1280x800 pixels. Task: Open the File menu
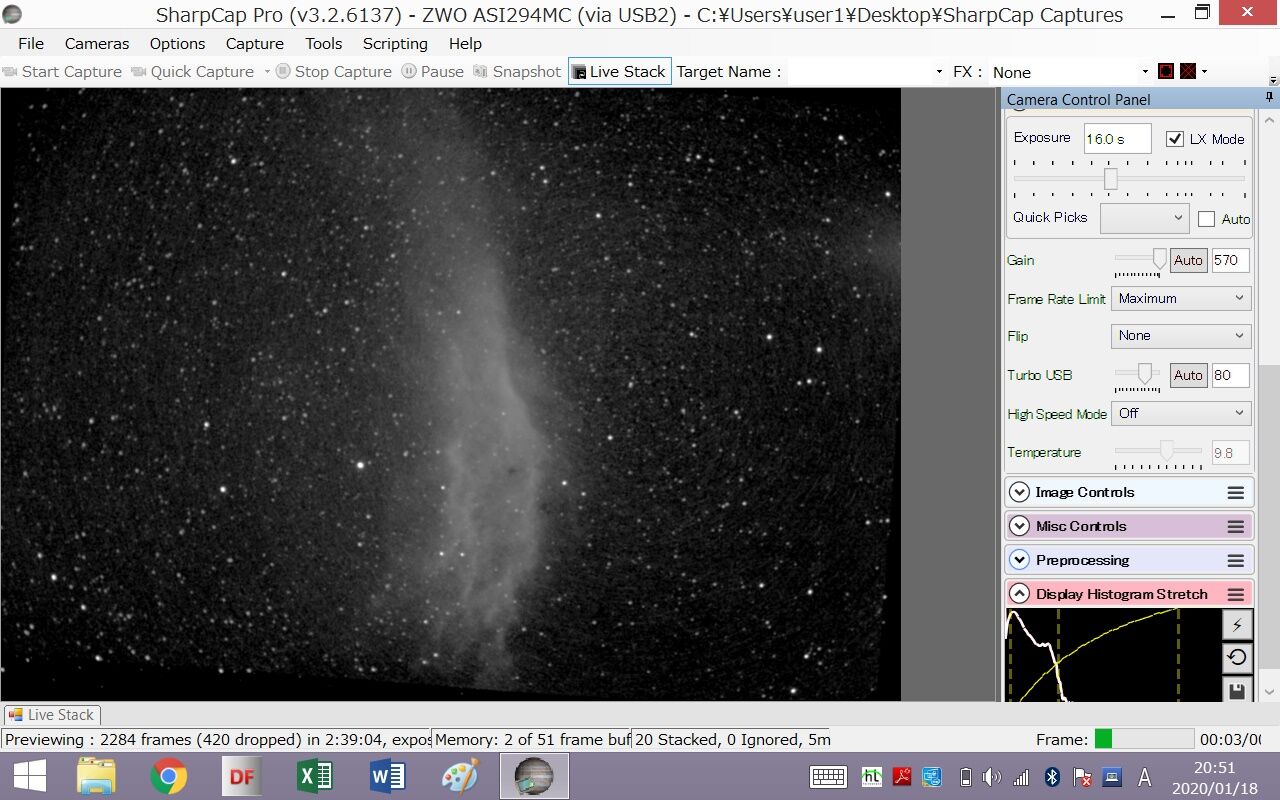point(31,44)
